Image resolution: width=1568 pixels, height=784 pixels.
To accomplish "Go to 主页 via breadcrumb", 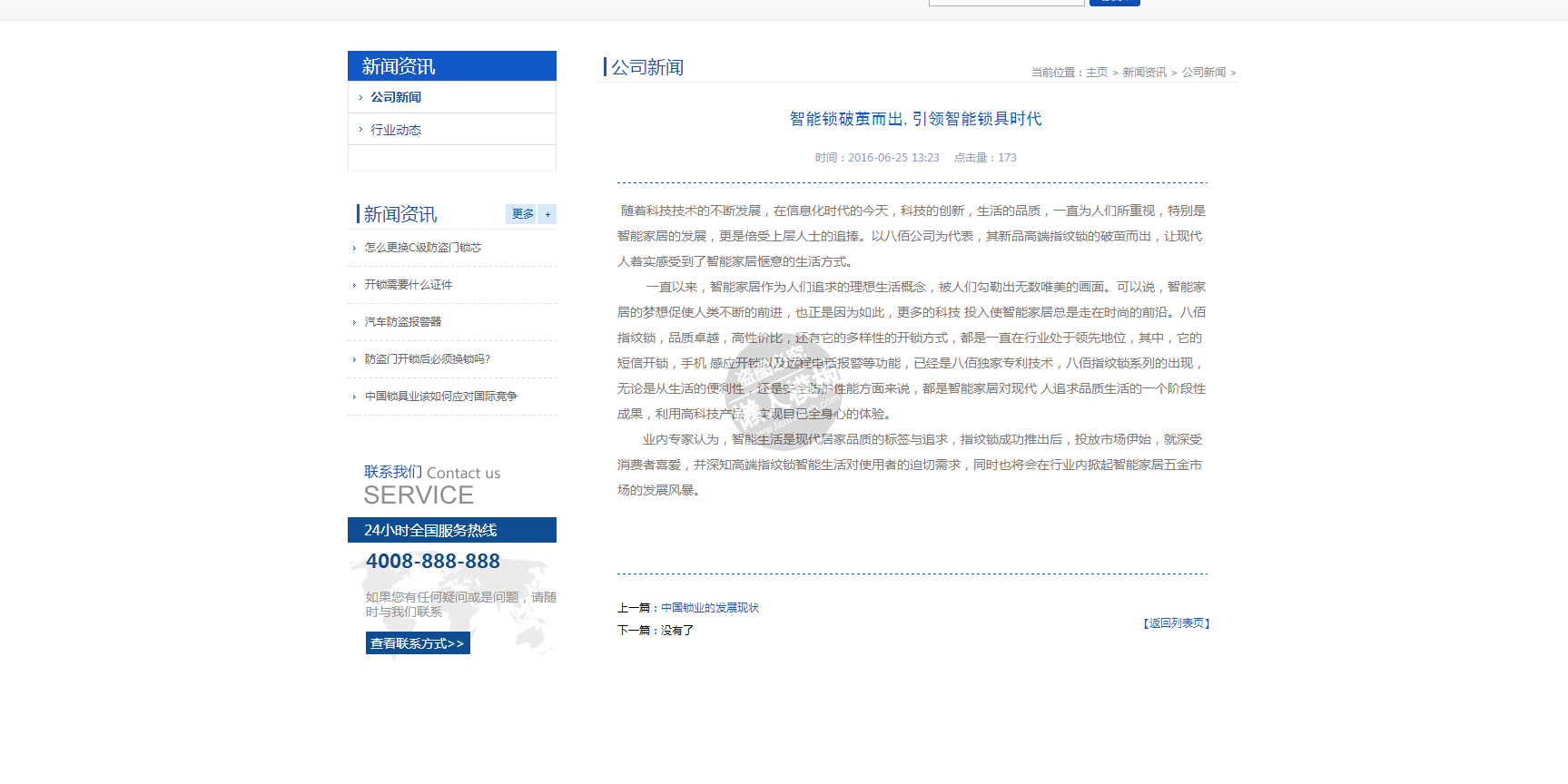I will click(1097, 73).
